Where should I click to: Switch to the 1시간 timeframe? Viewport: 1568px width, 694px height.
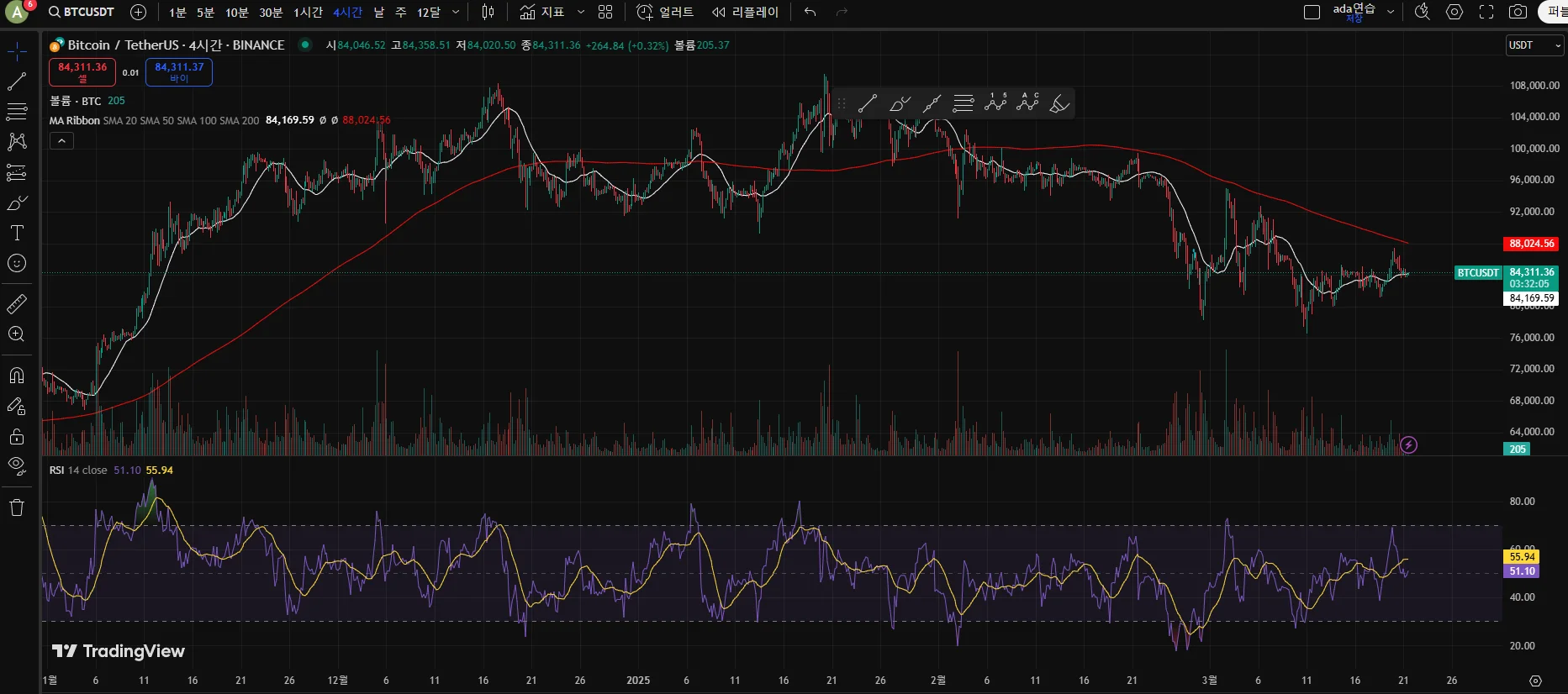(x=308, y=12)
